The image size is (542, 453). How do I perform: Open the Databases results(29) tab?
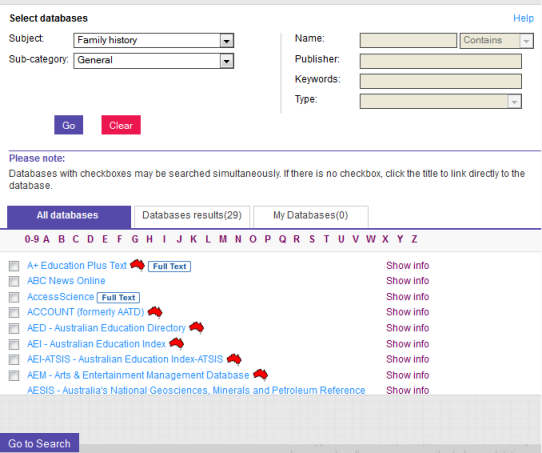(x=192, y=217)
